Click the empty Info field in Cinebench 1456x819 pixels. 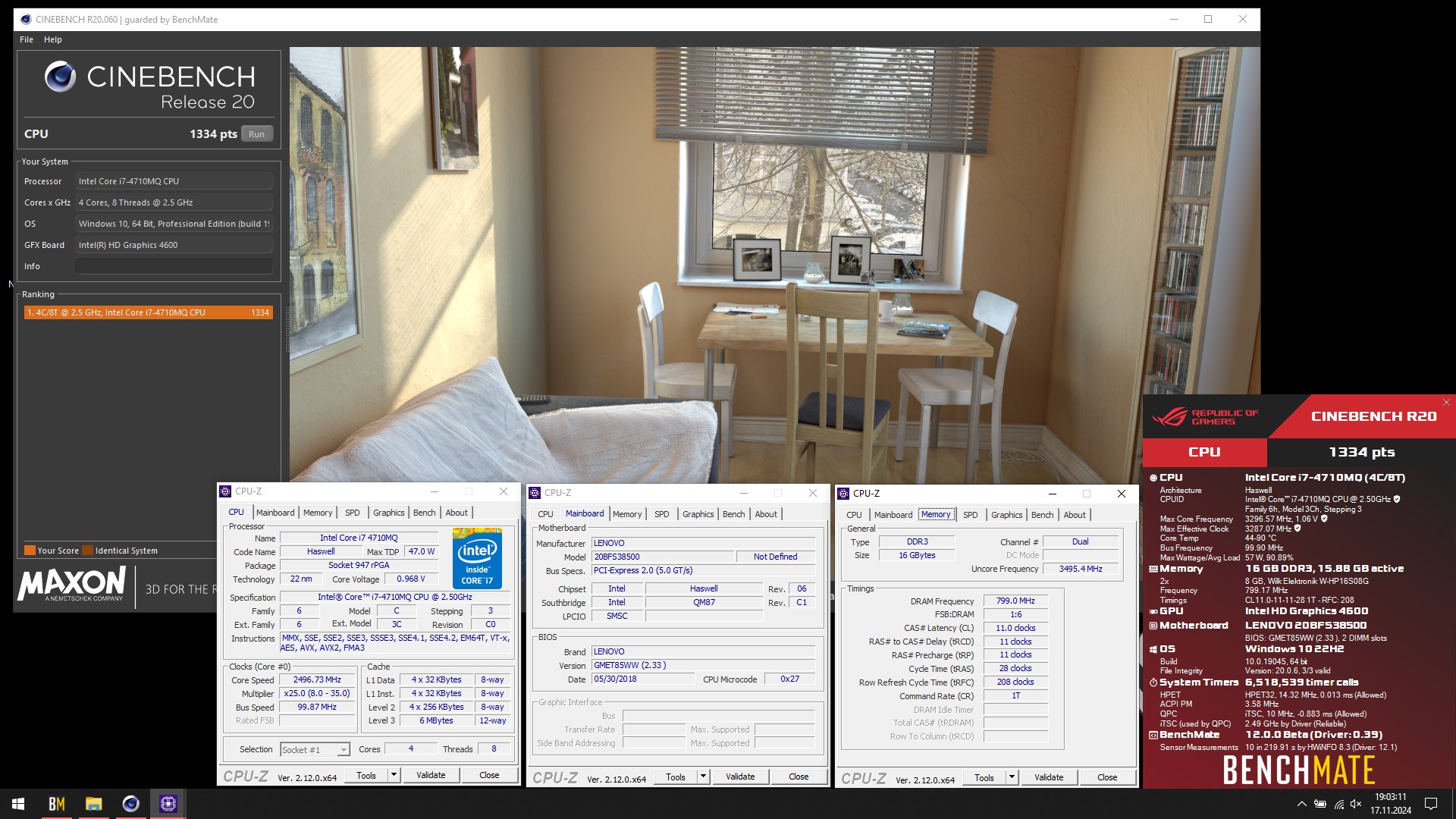click(174, 266)
